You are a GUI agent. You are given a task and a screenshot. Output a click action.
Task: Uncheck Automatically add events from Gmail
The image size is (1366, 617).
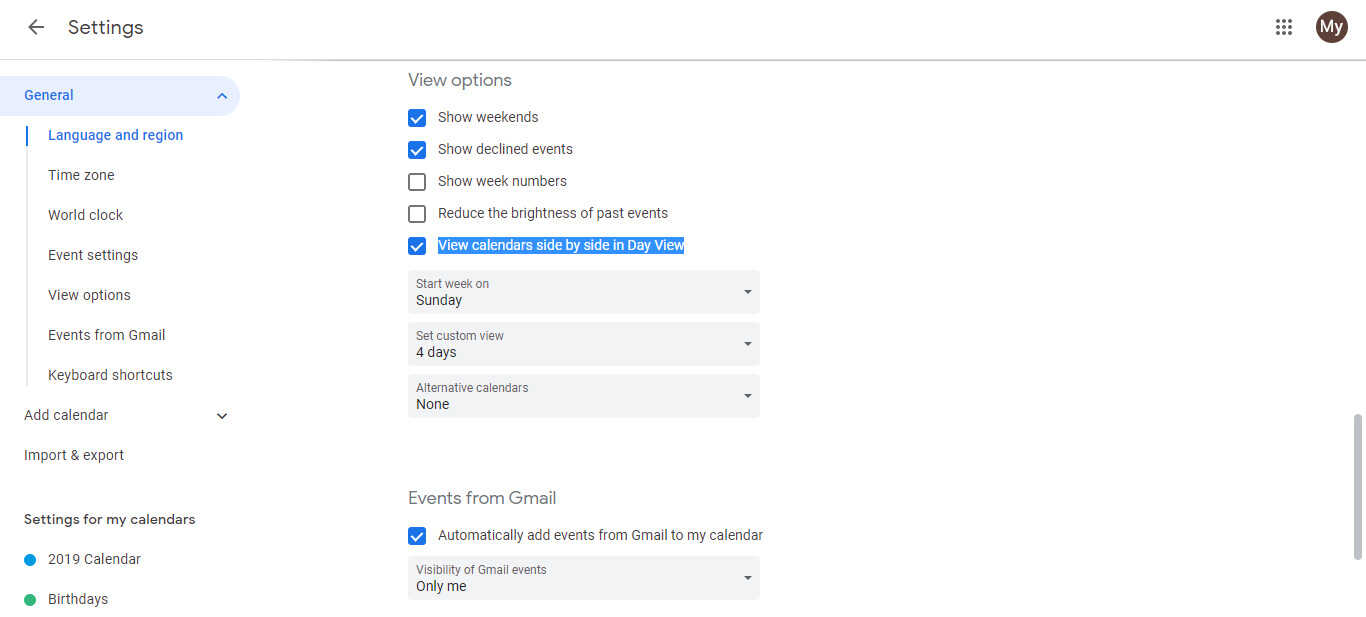point(417,536)
